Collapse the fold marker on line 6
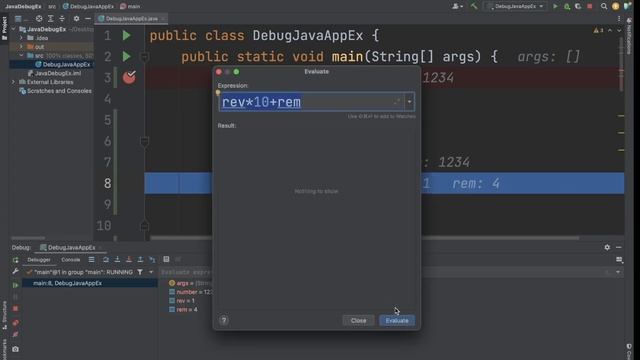Image resolution: width=640 pixels, height=360 pixels. click(144, 141)
